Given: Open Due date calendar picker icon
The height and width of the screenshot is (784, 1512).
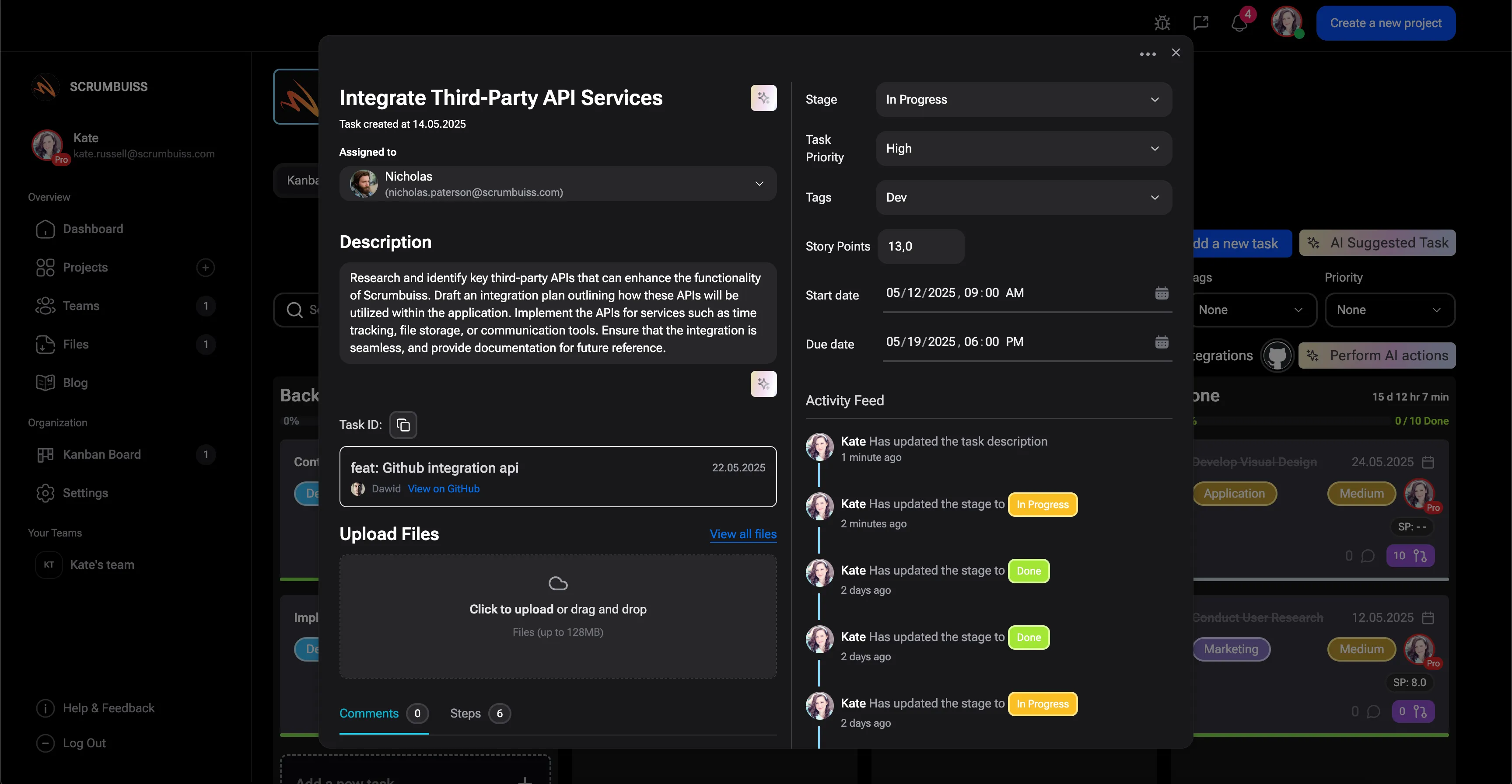Looking at the screenshot, I should pyautogui.click(x=1162, y=342).
